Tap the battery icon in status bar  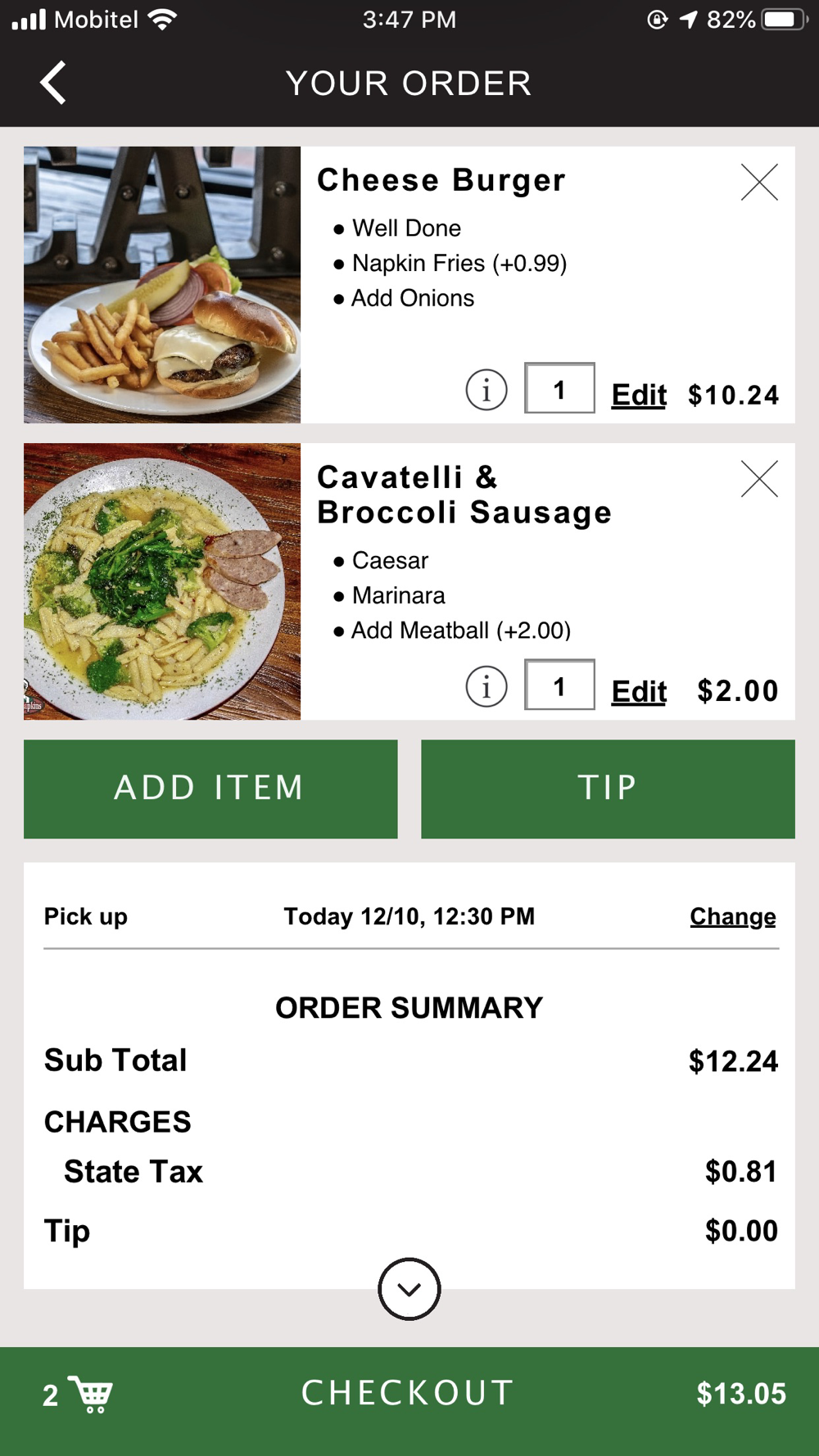click(x=784, y=19)
